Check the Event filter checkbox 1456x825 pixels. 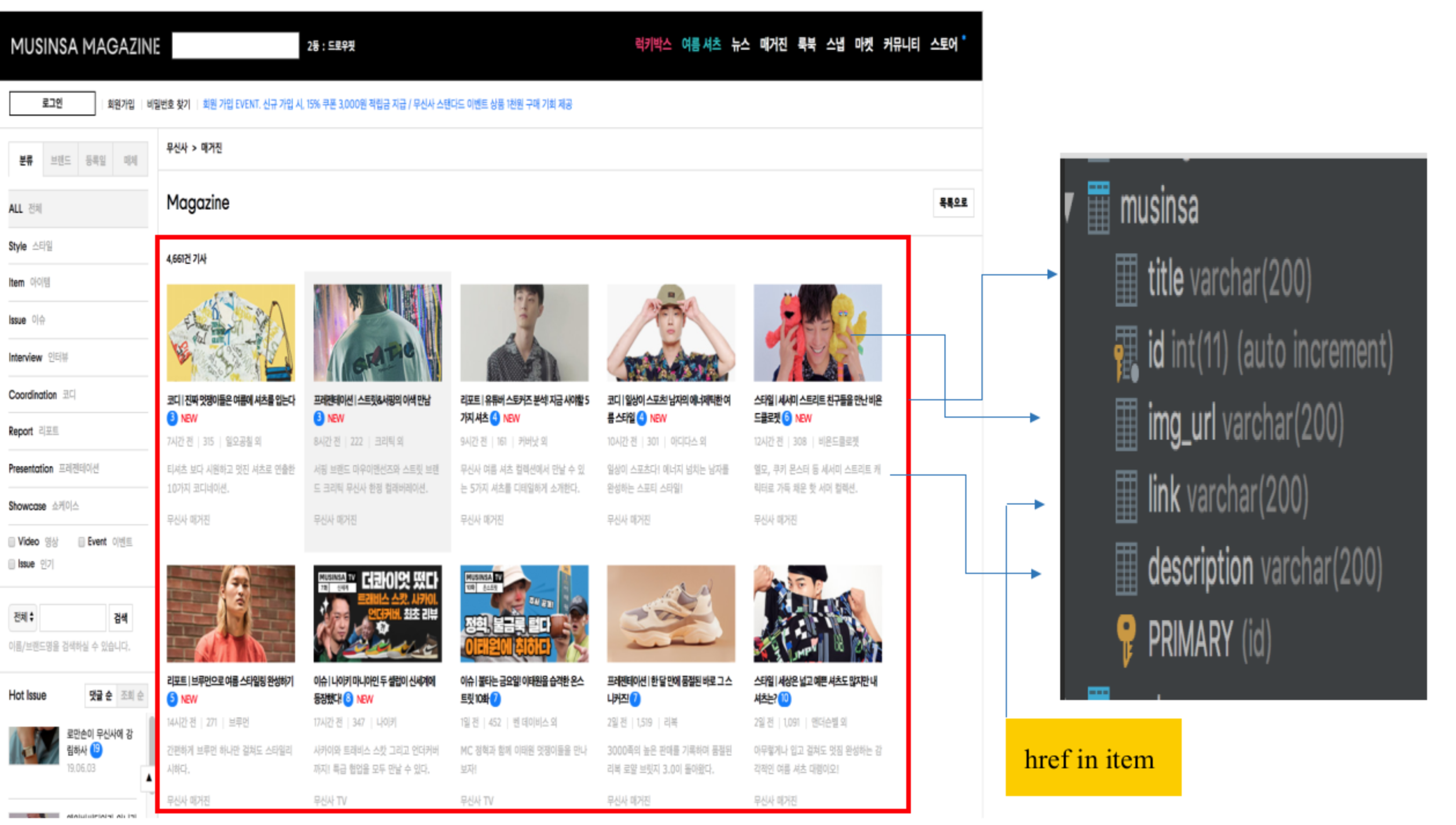[82, 541]
